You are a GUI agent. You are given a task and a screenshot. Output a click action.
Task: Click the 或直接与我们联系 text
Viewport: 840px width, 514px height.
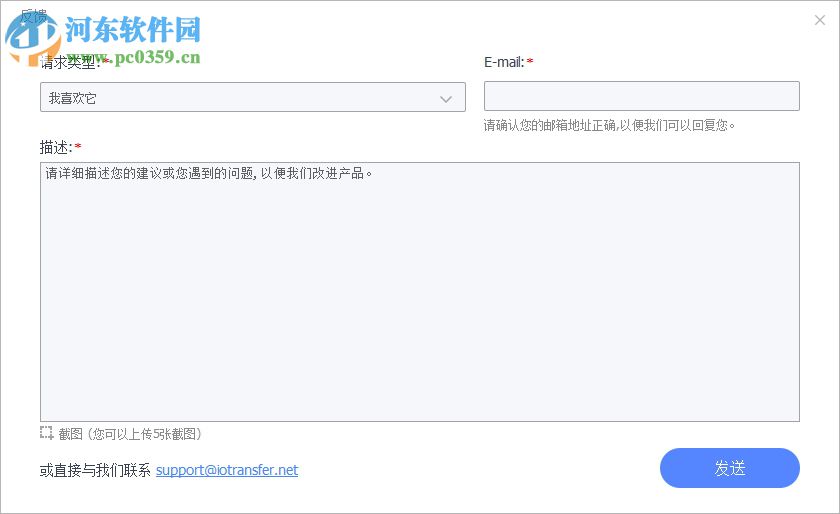coord(95,471)
